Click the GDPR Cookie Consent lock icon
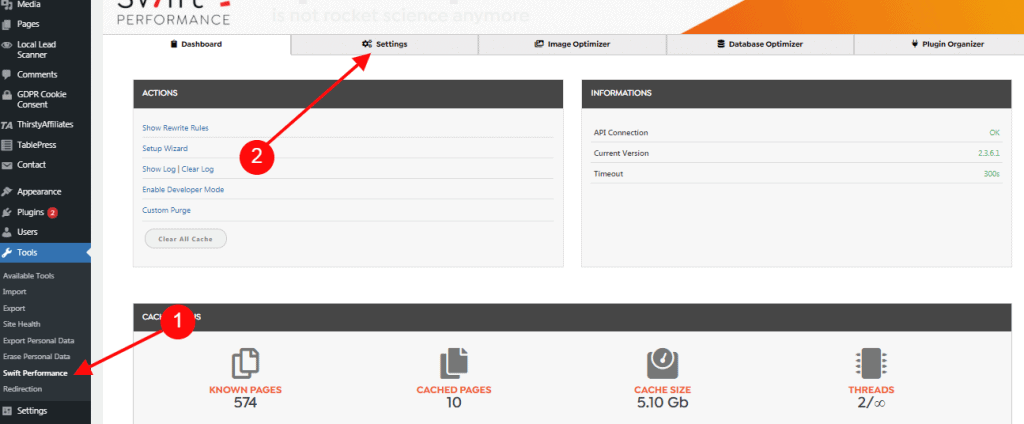Screen dimensions: 1024x424 click(x=7, y=95)
